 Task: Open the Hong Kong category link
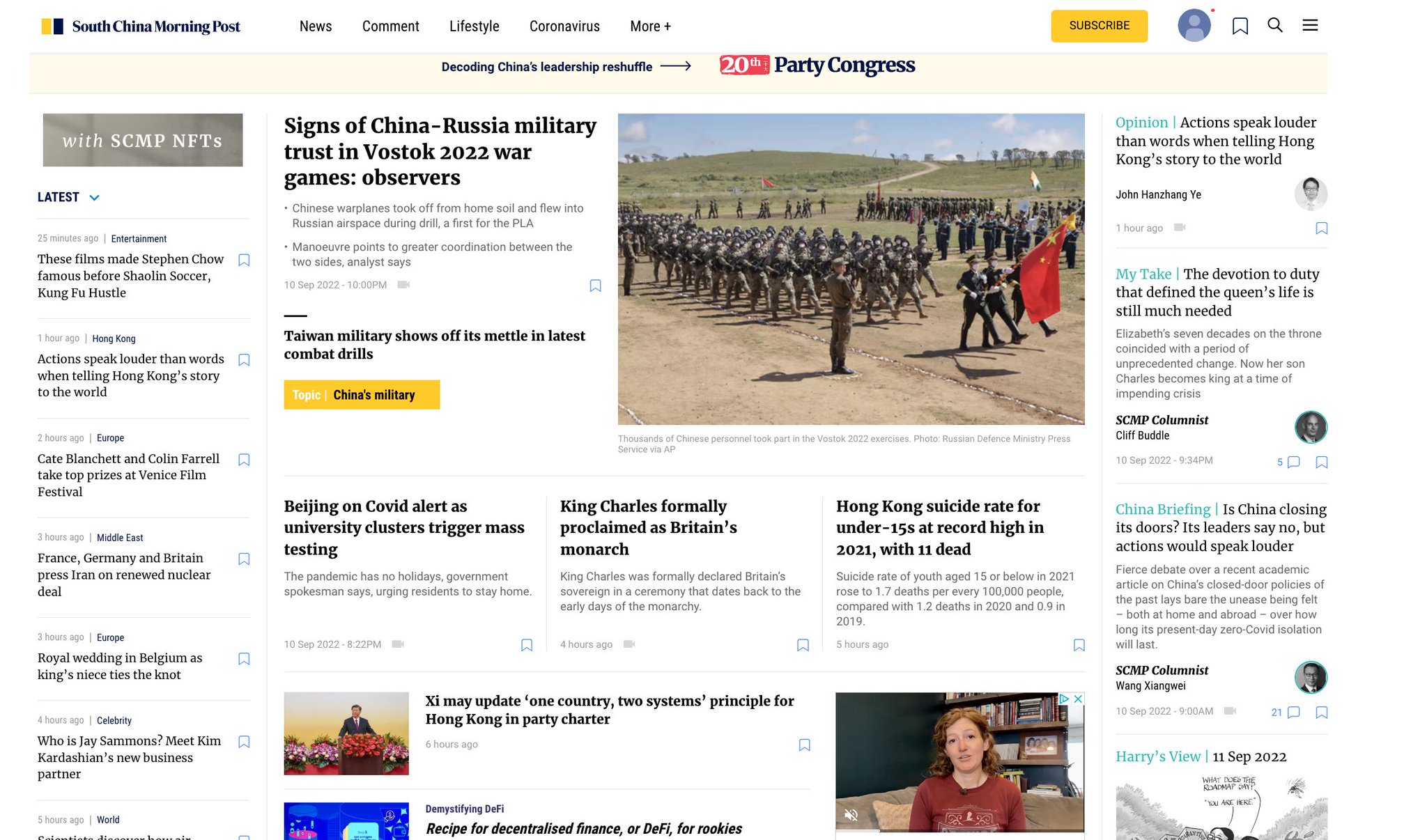114,339
